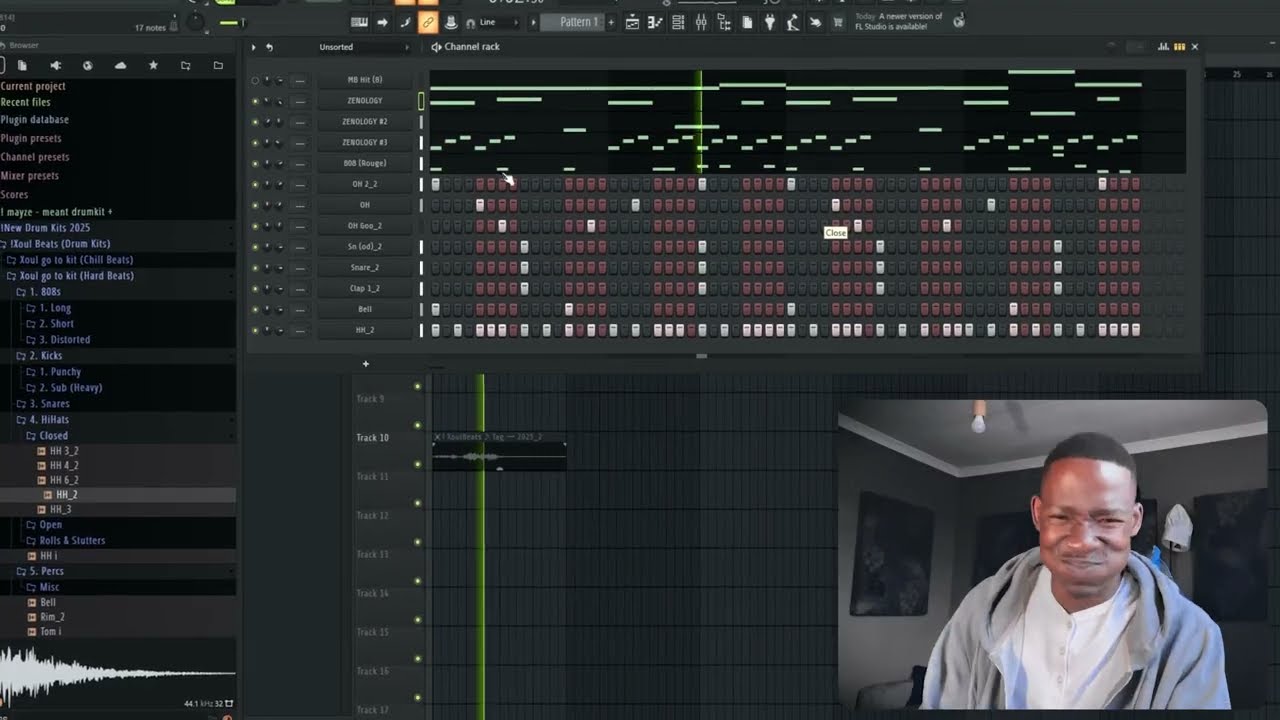Click the undo arrow in Channel rack header
Image resolution: width=1280 pixels, height=720 pixels.
pos(269,47)
